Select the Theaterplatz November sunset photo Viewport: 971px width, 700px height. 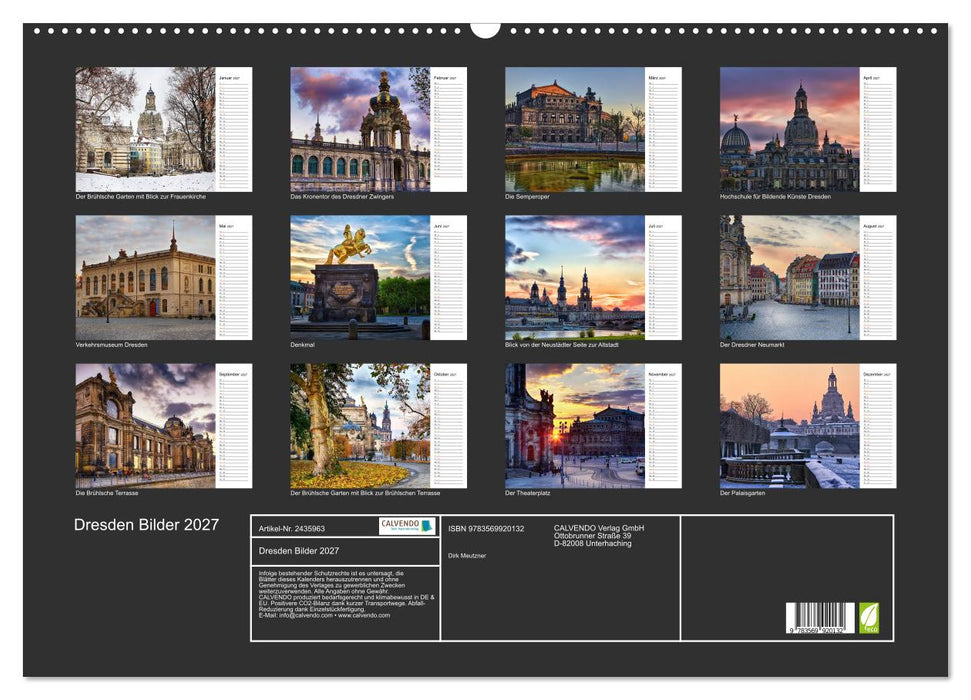575,426
